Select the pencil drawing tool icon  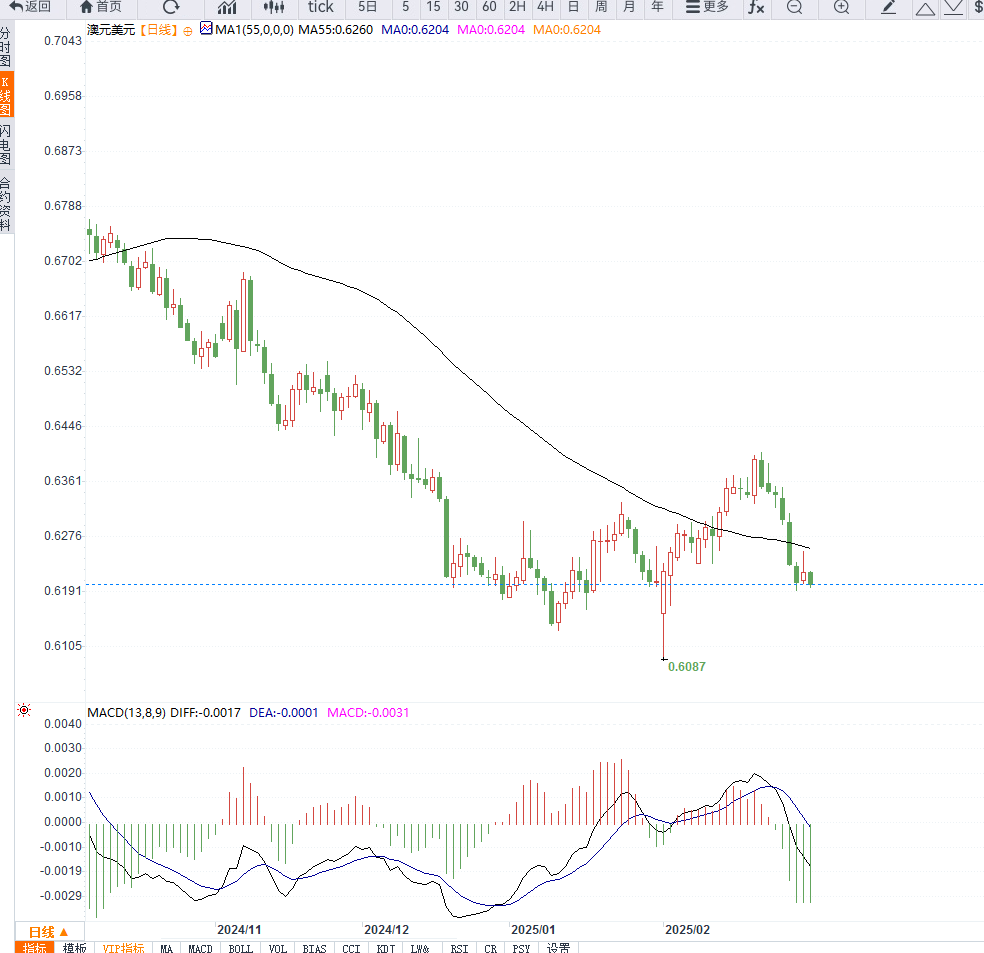[889, 7]
